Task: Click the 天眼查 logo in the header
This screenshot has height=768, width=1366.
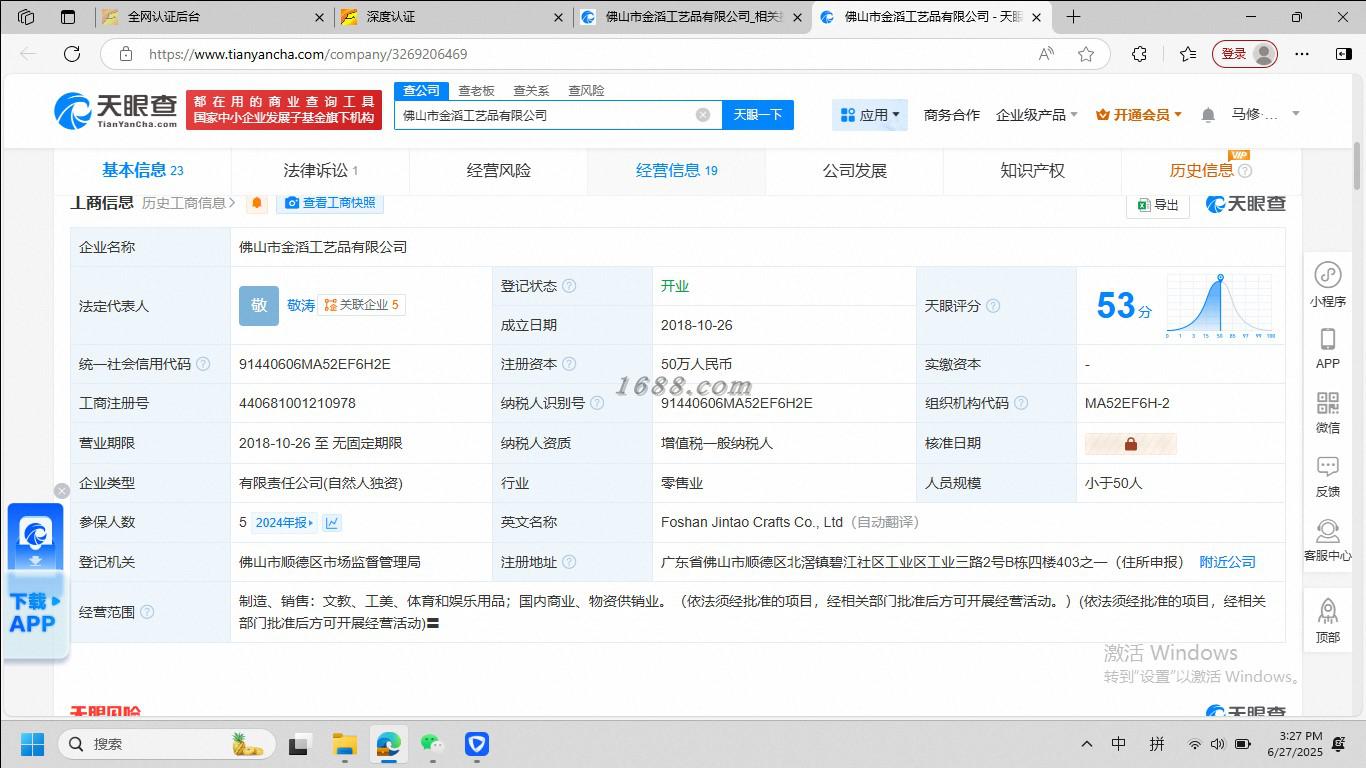Action: (116, 110)
